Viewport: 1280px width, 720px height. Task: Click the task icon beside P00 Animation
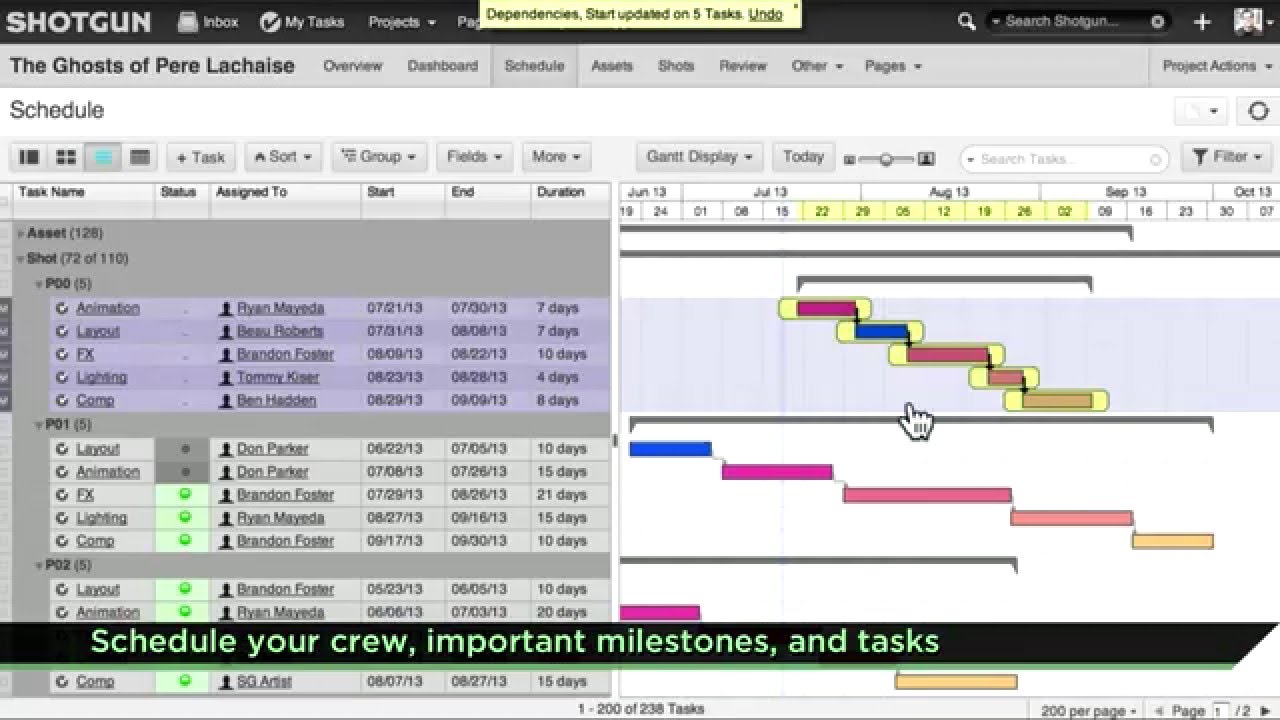click(62, 309)
